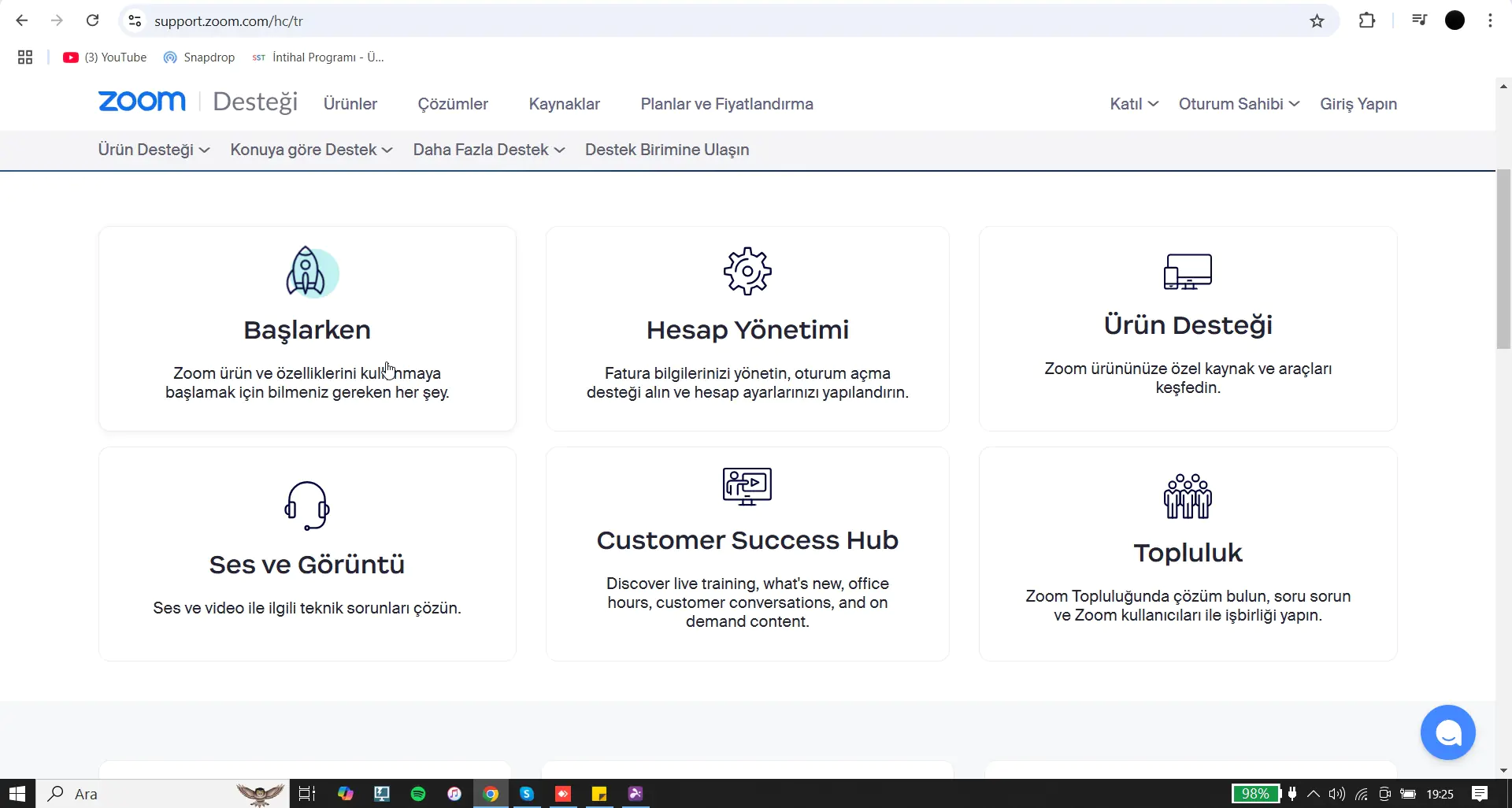Click the gear icon for Hesap Yönetimi

point(747,272)
